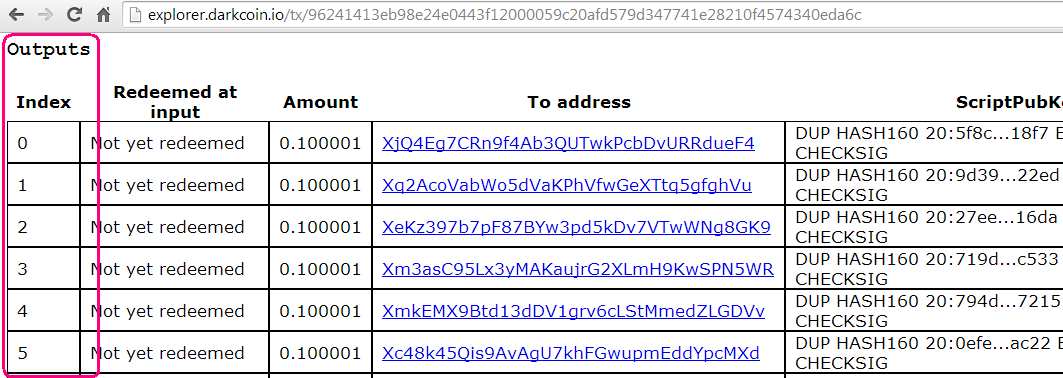This screenshot has width=1063, height=378.
Task: Open address XmkEMX9Btd13dDV1grv6cLStMmedZLGDVv
Action: coord(574,311)
